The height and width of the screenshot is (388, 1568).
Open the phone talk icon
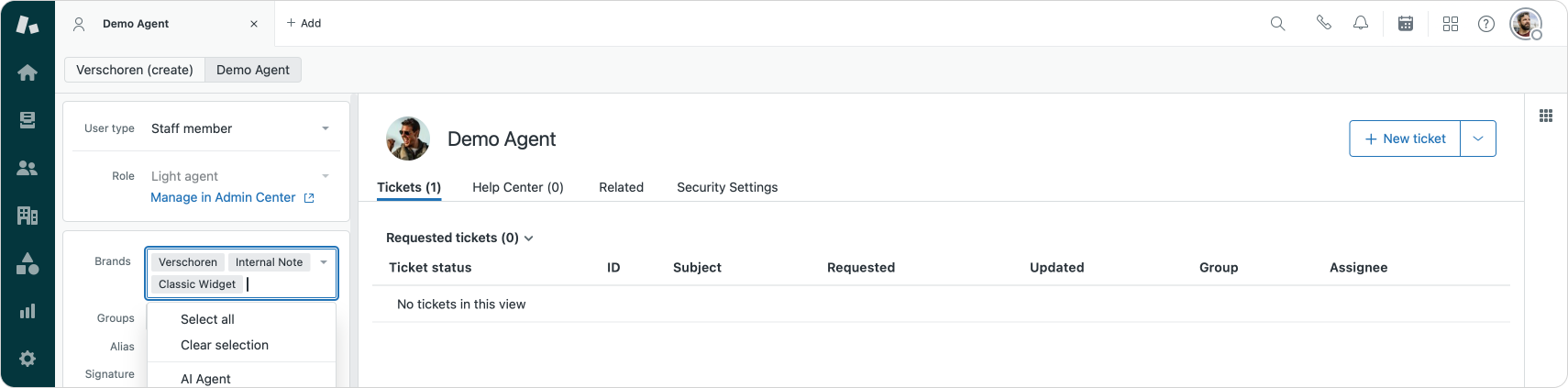coord(1323,23)
